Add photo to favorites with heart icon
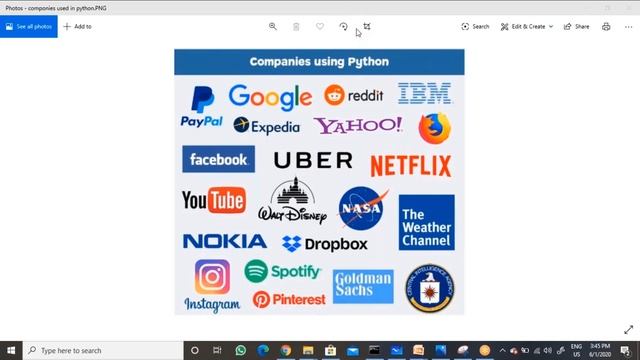 [x=320, y=27]
